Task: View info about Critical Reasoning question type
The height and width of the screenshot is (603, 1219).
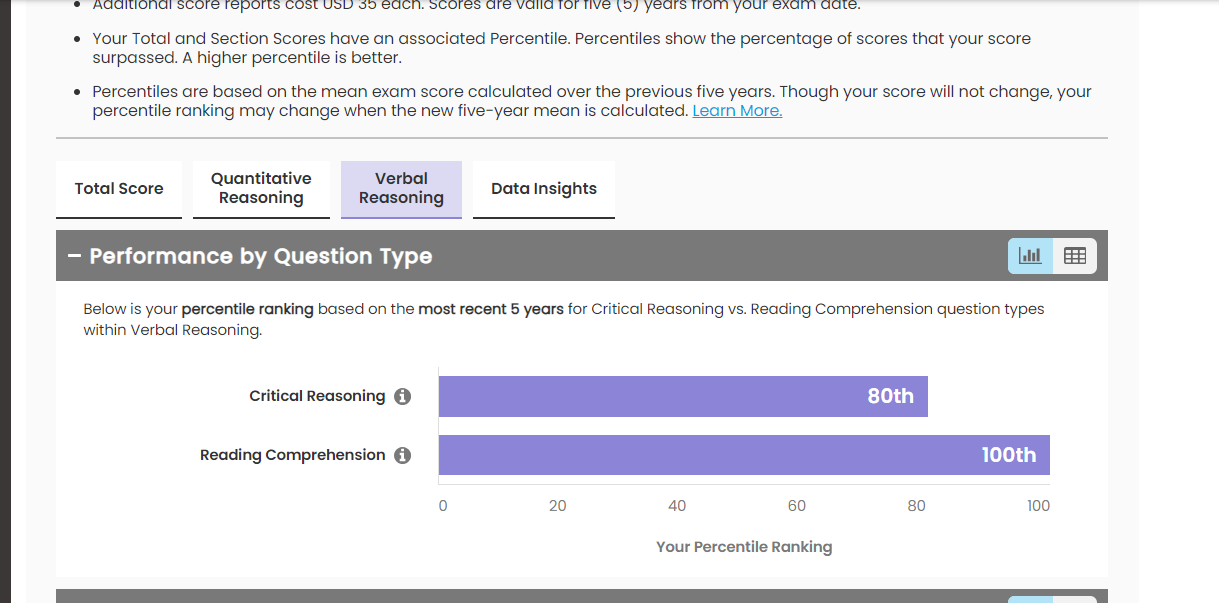Action: 402,396
